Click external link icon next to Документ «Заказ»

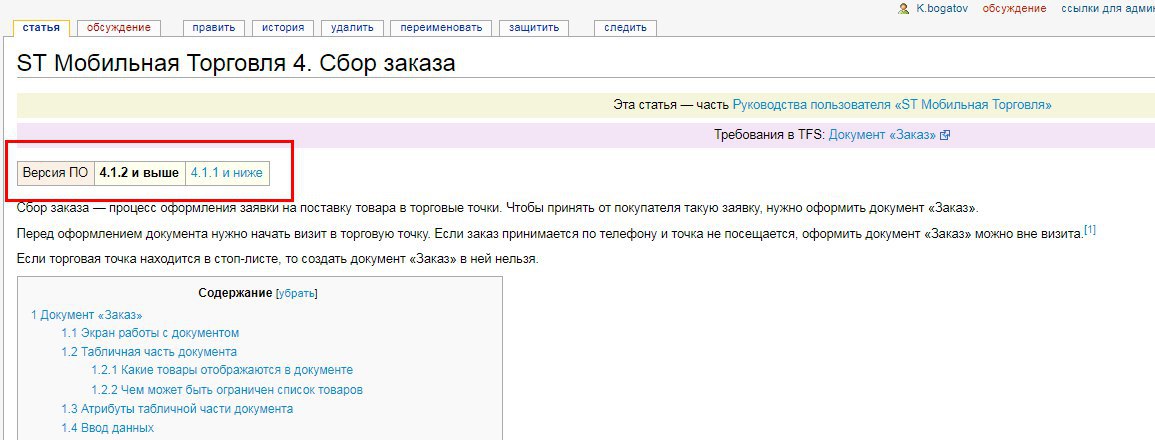click(x=945, y=136)
